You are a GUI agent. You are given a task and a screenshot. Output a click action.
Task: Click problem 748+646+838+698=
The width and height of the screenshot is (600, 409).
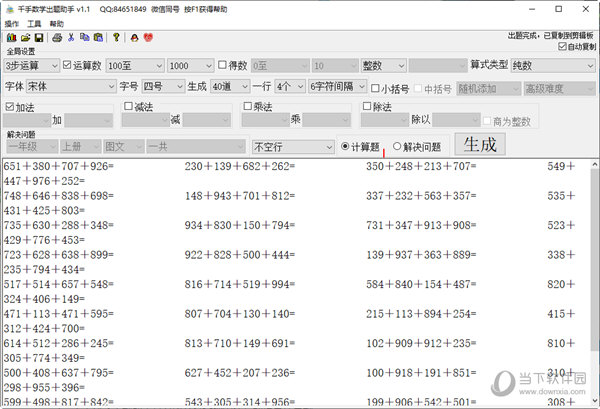point(59,196)
